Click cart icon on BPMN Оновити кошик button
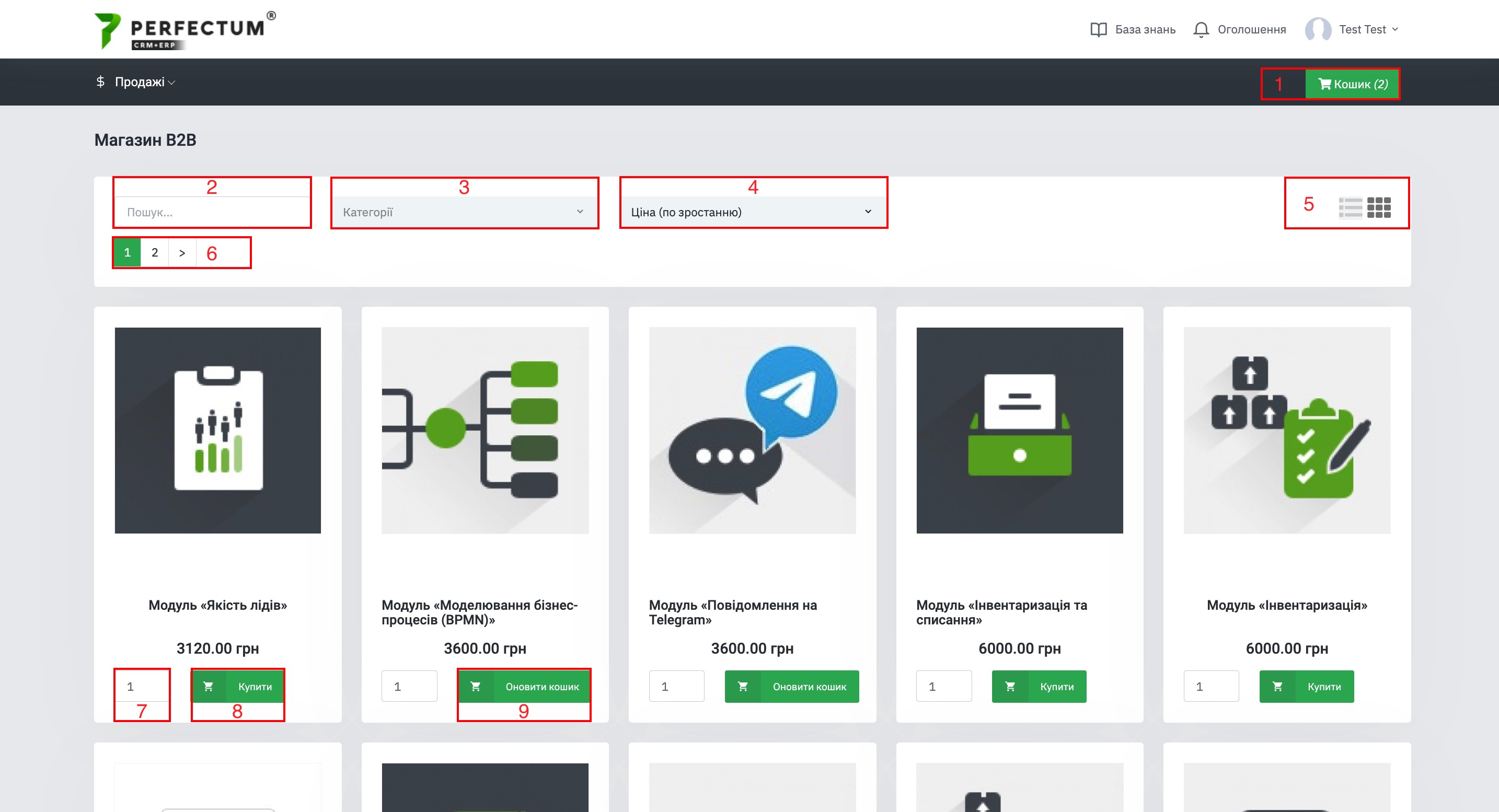Screen dimensions: 1499x812 pos(476,687)
